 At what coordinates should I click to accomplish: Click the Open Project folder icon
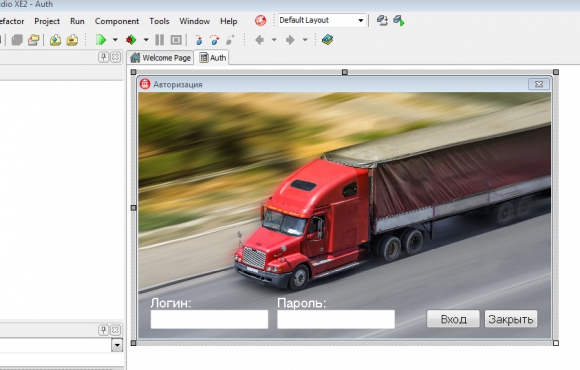pos(34,40)
